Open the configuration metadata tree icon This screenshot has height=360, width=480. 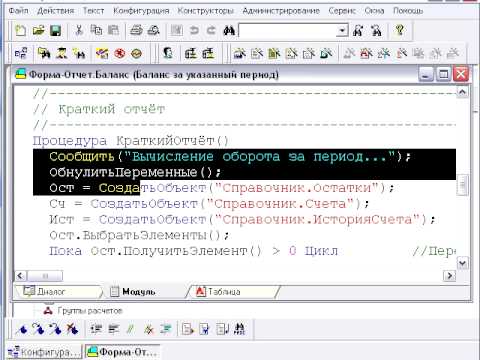tap(21, 53)
